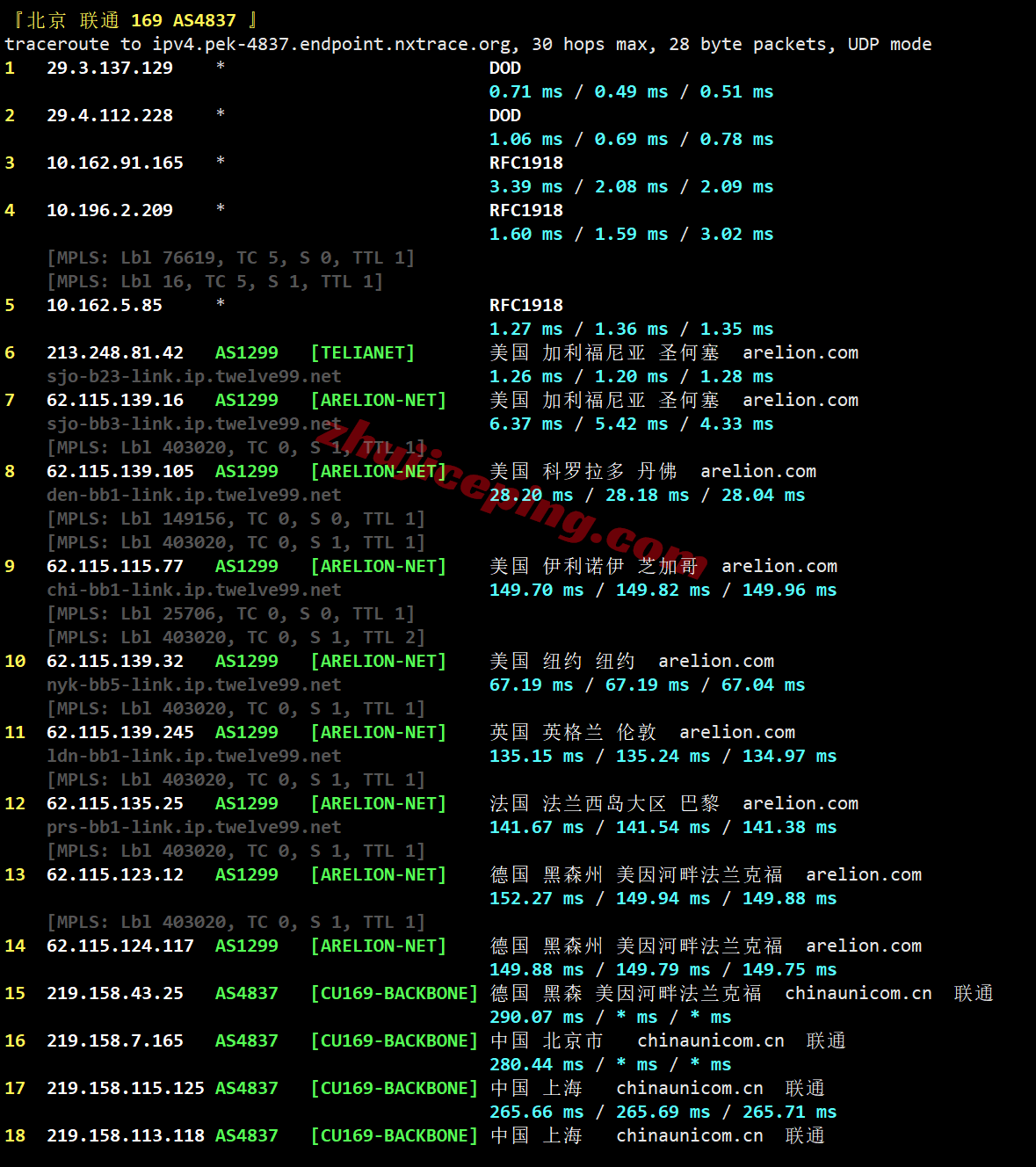Click latency value 141.67 ms of hop 12
Screen dimensions: 1036x1167
point(536,827)
